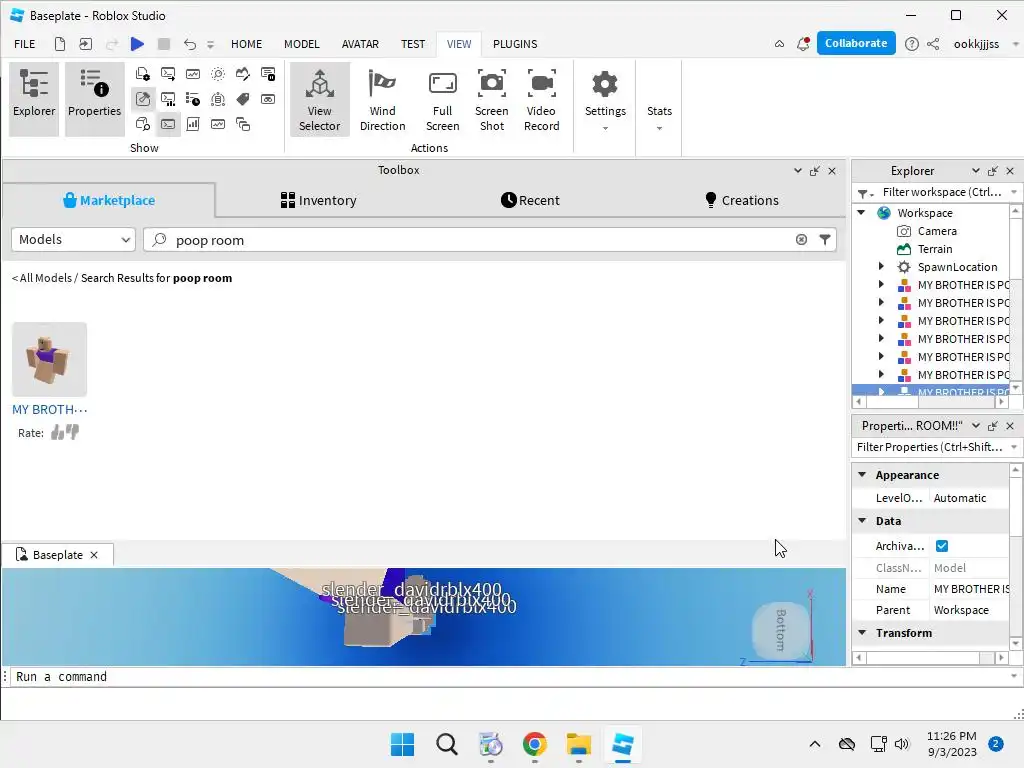This screenshot has height=768, width=1024.
Task: Collapse the Transform section
Action: click(862, 632)
